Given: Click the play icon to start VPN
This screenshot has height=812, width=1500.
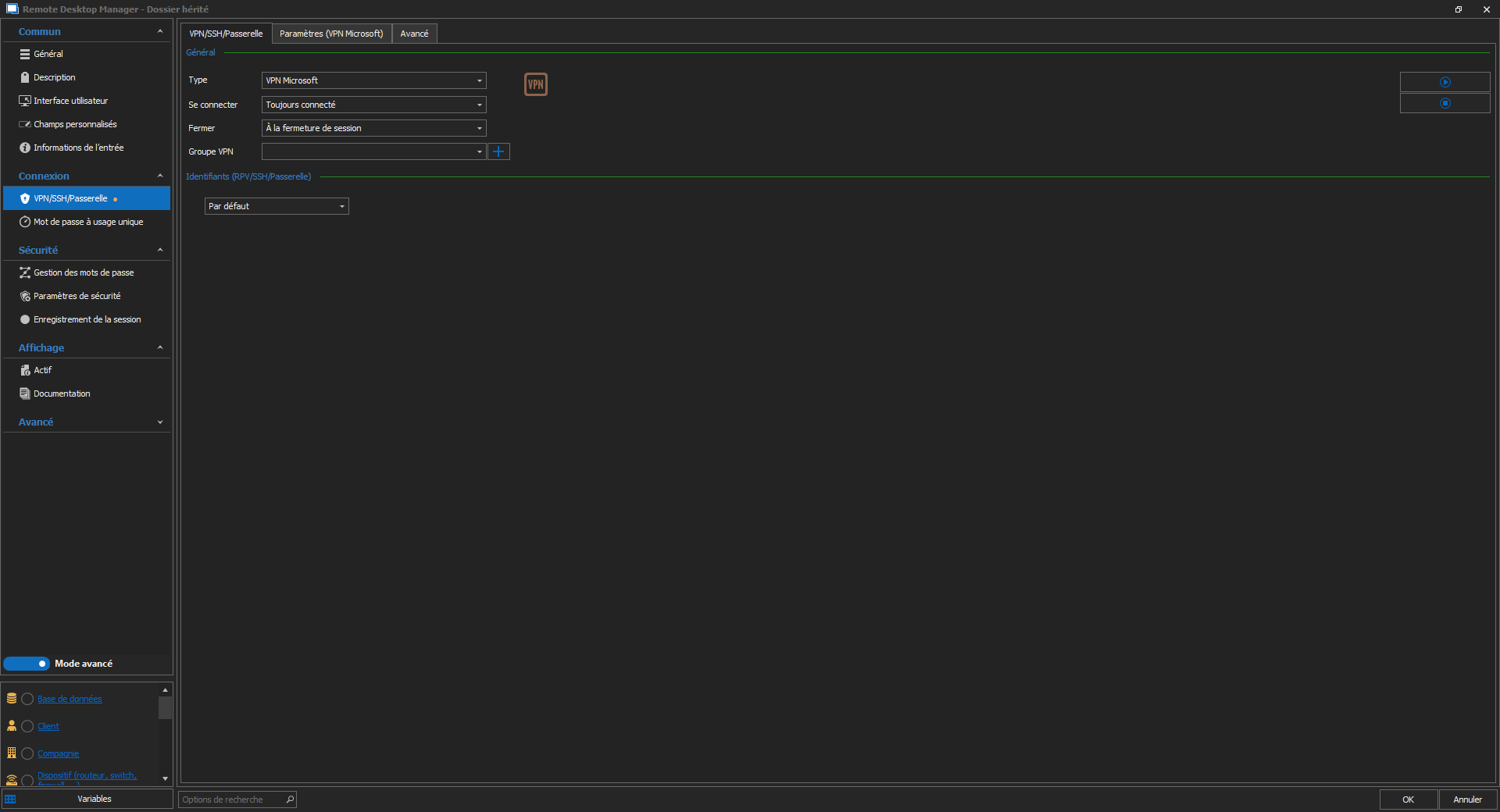Looking at the screenshot, I should pyautogui.click(x=1445, y=82).
